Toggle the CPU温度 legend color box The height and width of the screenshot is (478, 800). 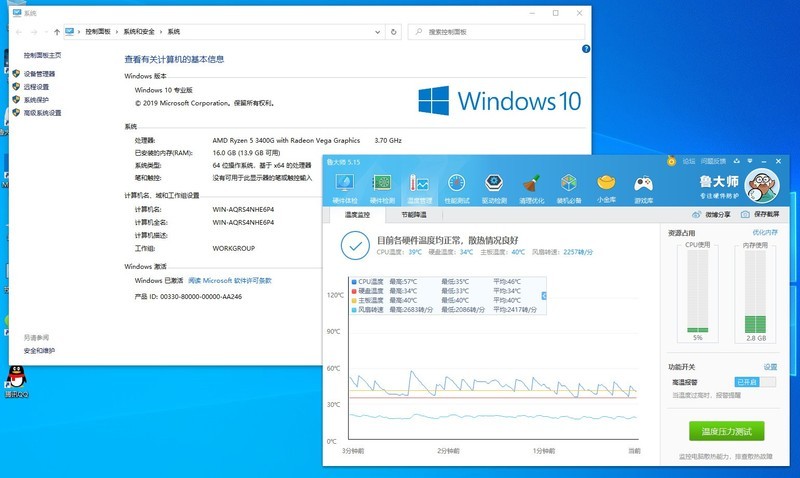(354, 282)
